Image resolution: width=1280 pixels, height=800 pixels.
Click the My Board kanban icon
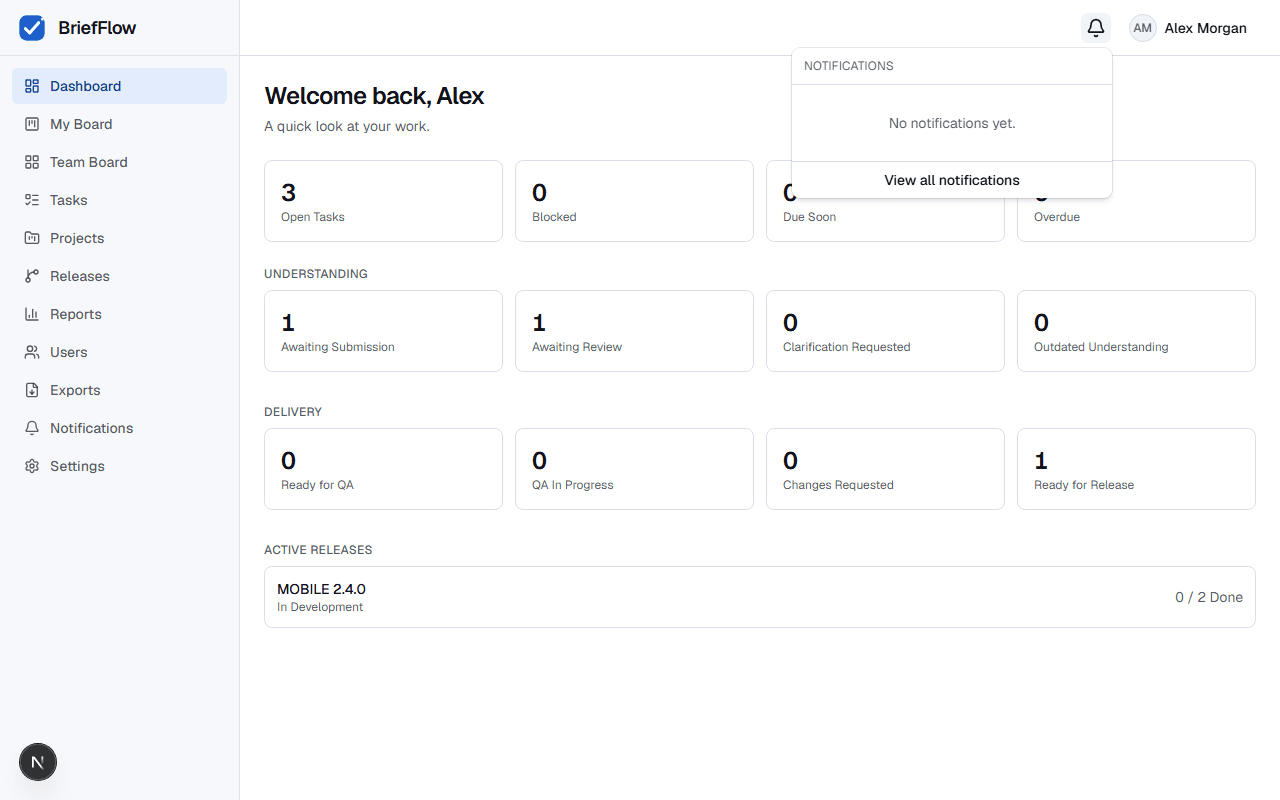click(32, 124)
